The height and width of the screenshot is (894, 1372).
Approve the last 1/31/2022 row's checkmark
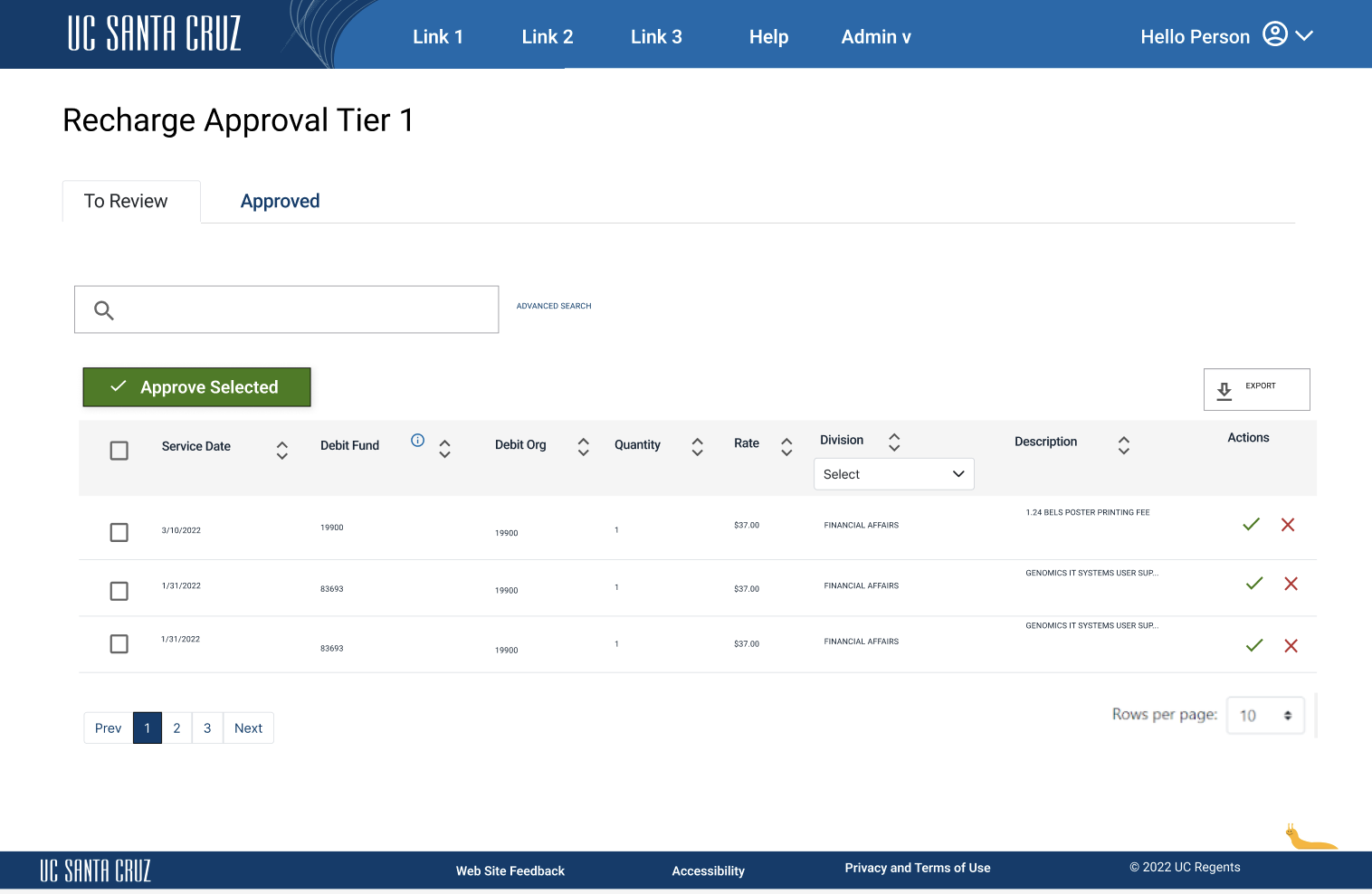pyautogui.click(x=1254, y=645)
